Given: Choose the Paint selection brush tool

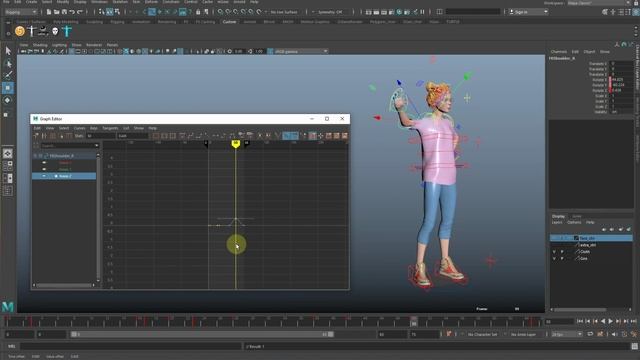Looking at the screenshot, I should (8, 75).
